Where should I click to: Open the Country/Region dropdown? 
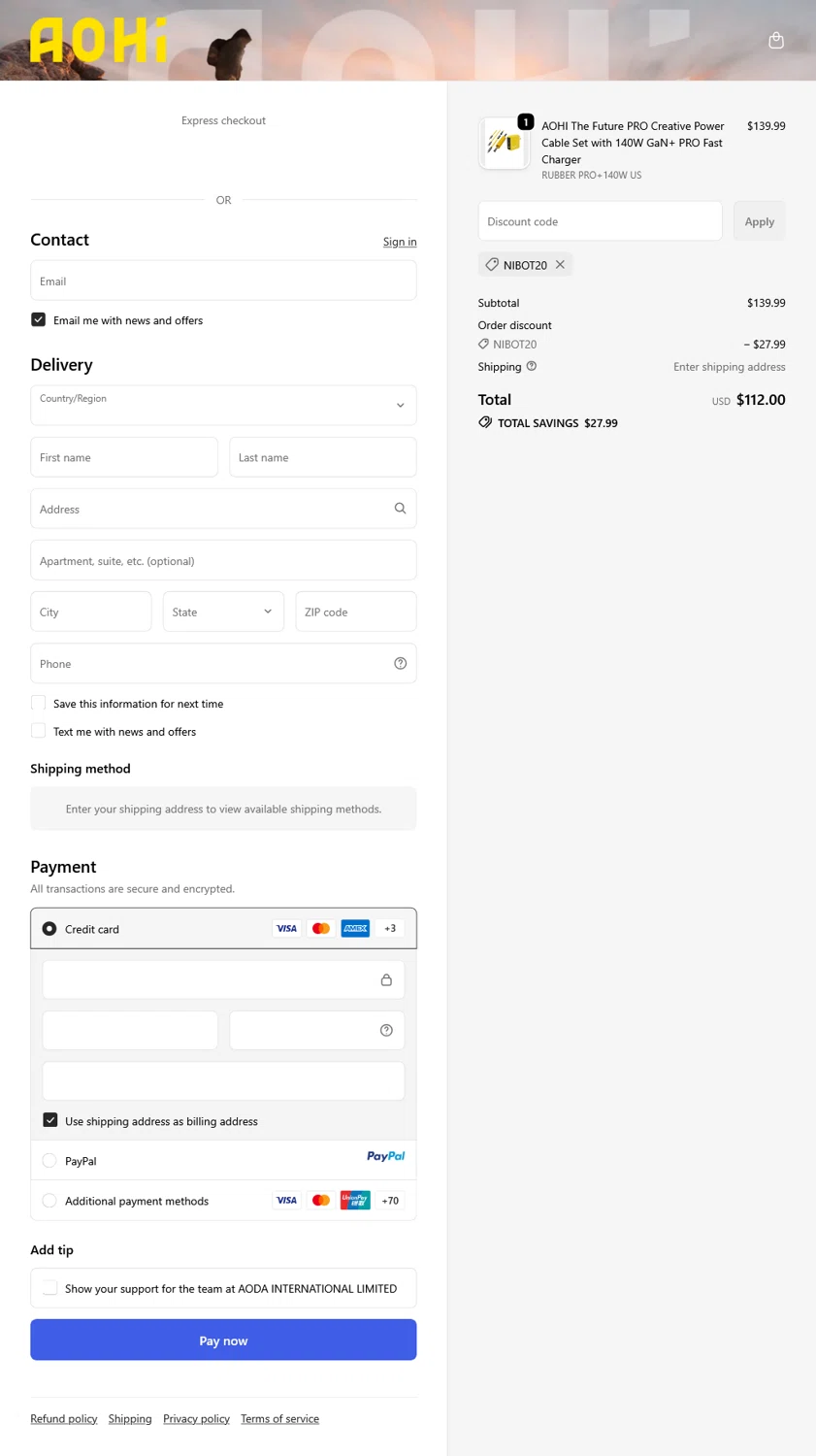(223, 406)
